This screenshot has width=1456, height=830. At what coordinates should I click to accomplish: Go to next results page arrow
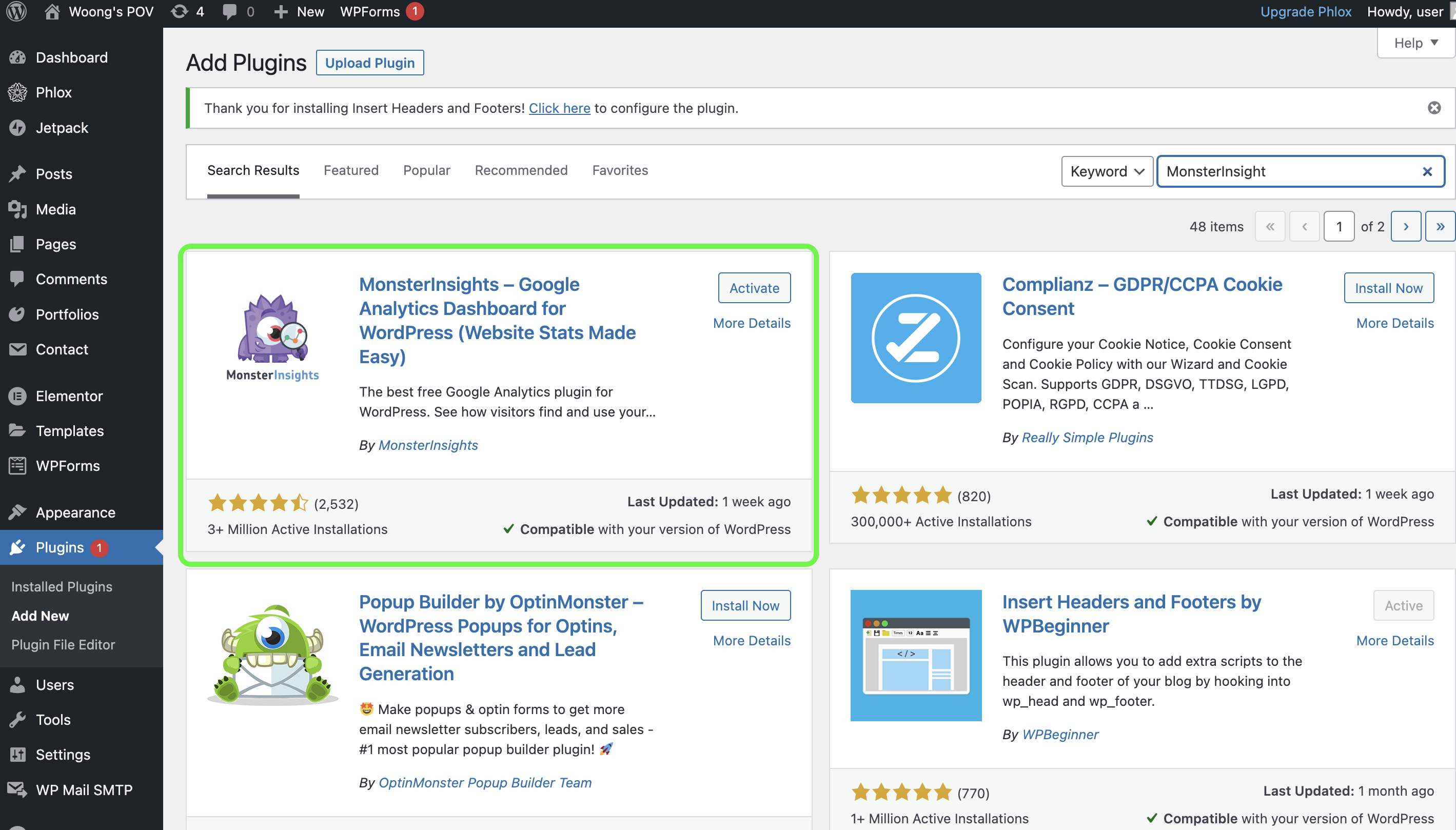click(1405, 226)
